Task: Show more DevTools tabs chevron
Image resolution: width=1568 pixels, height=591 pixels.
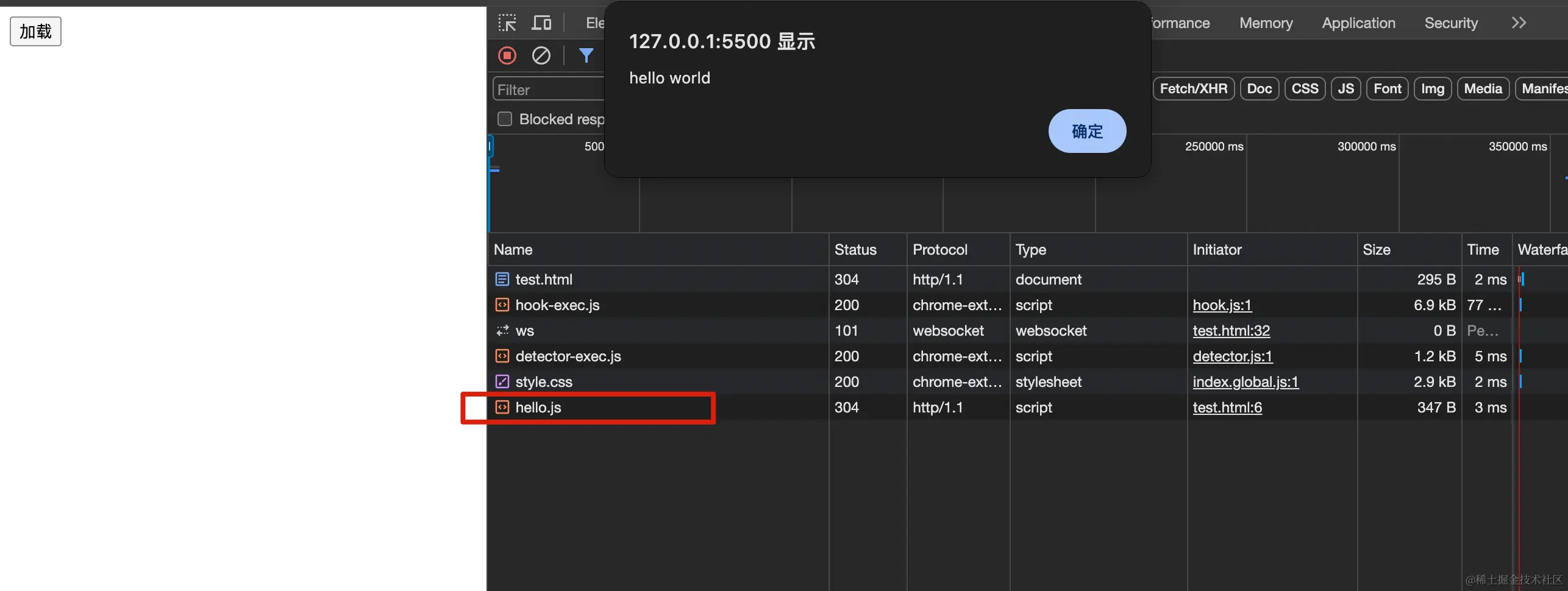Action: click(x=1519, y=23)
